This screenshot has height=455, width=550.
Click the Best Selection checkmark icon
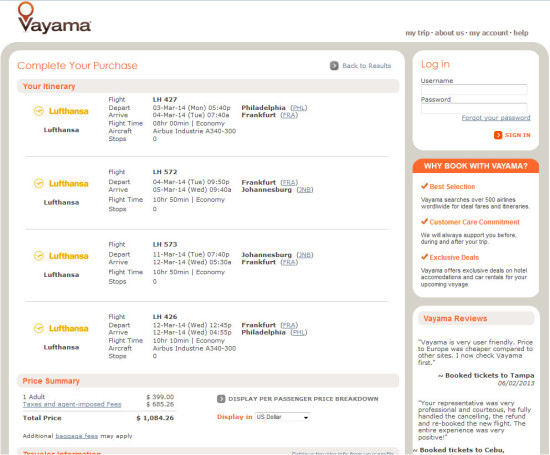click(424, 186)
